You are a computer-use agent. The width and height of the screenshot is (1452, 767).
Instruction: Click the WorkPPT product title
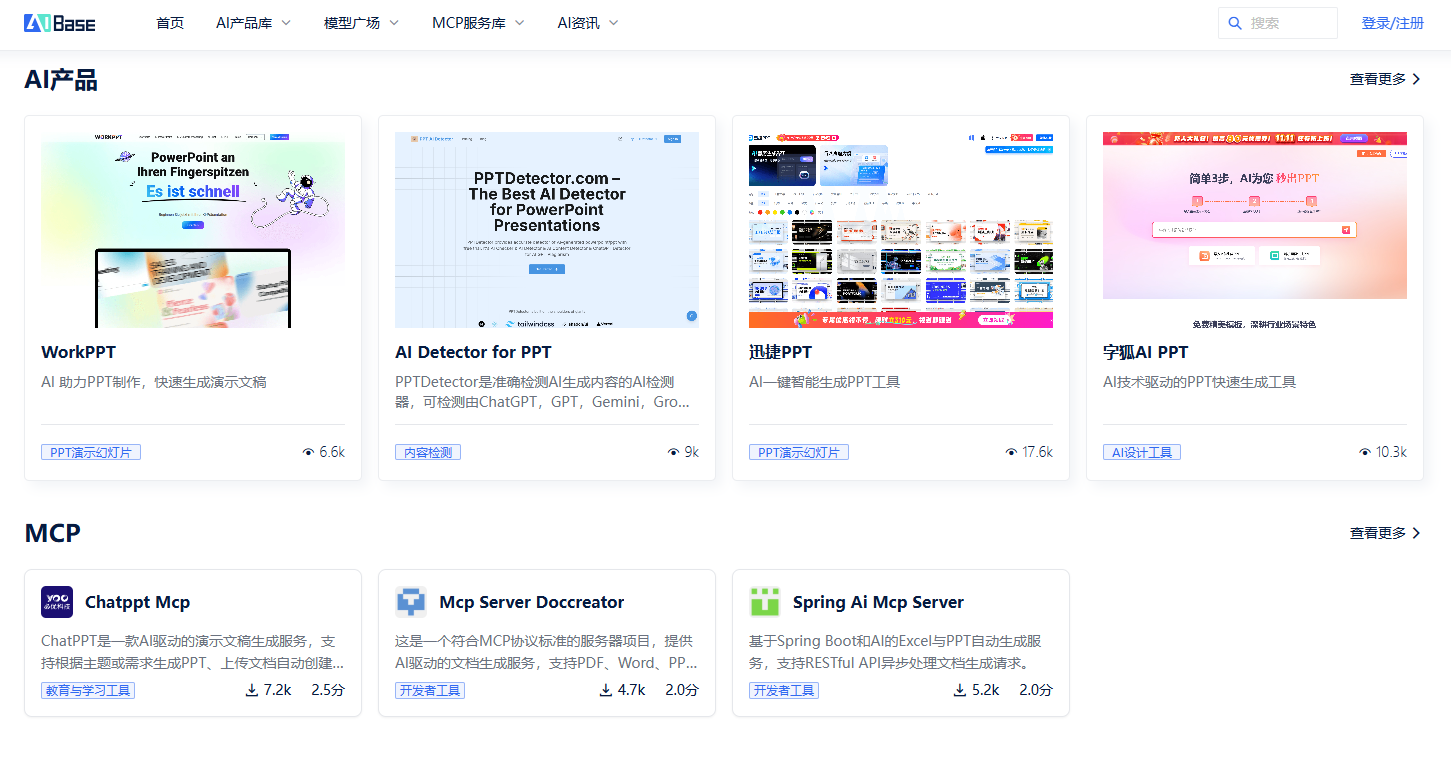coord(78,352)
